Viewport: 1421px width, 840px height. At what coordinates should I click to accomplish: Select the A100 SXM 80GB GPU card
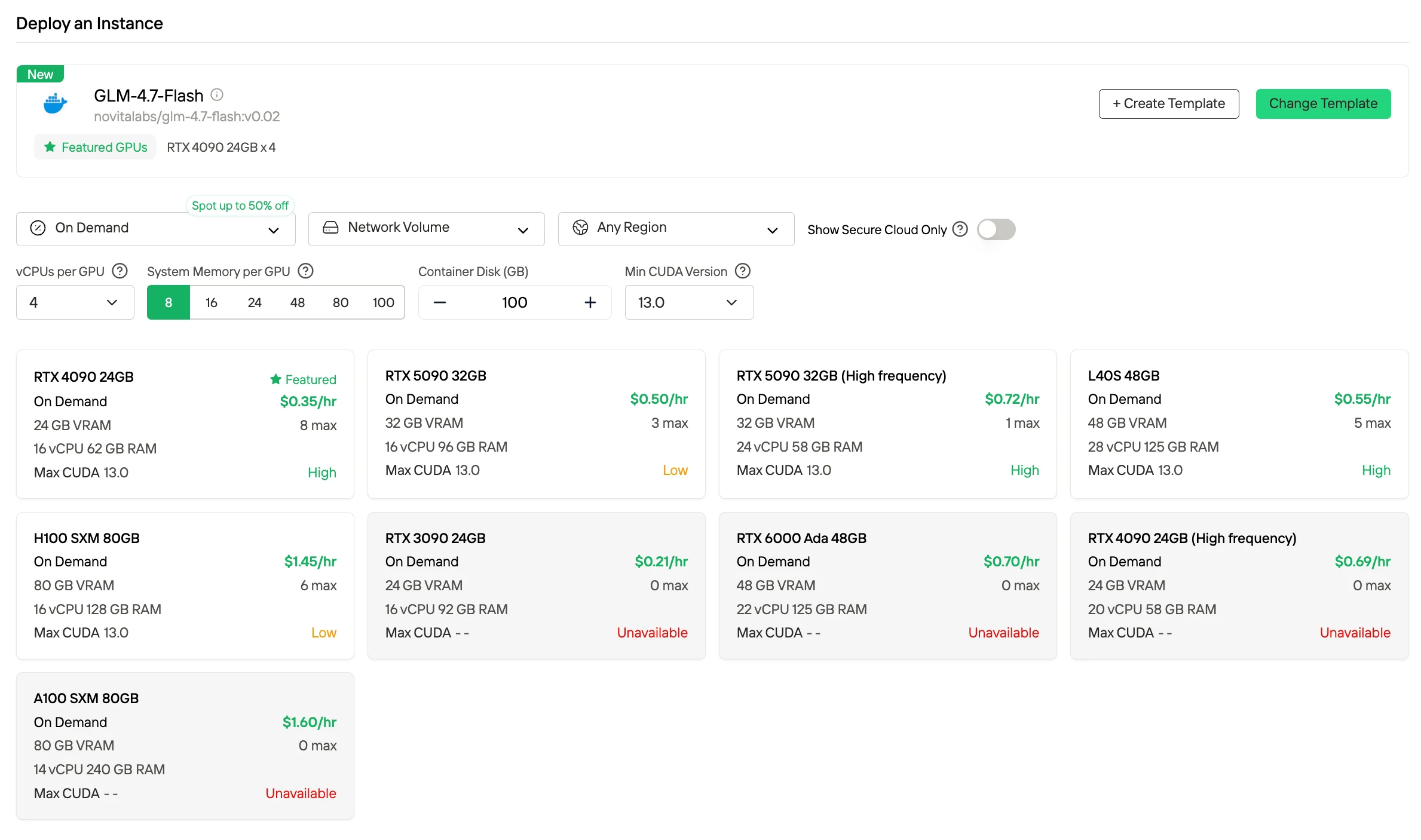(x=185, y=746)
